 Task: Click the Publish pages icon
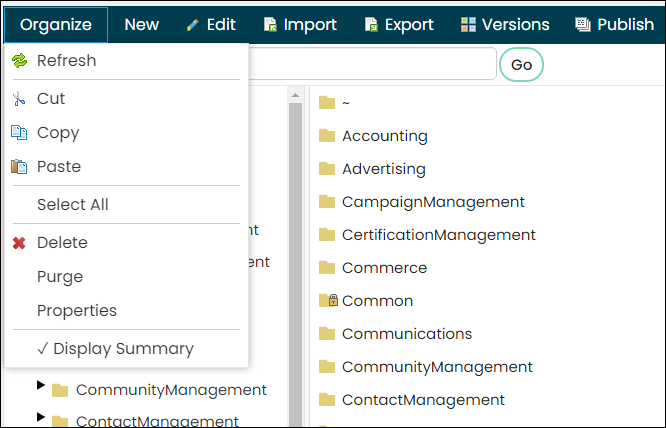(583, 25)
